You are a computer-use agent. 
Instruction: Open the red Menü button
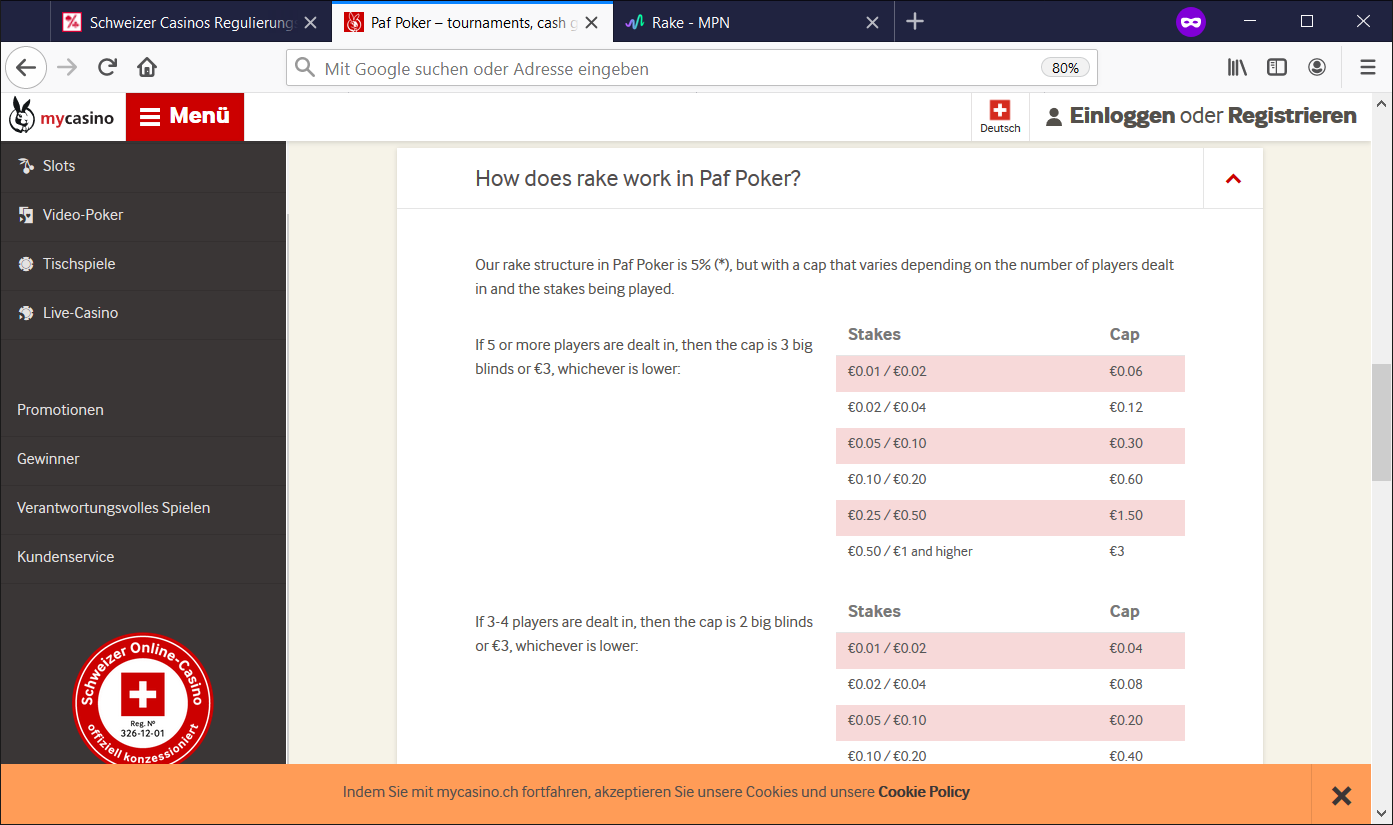185,117
